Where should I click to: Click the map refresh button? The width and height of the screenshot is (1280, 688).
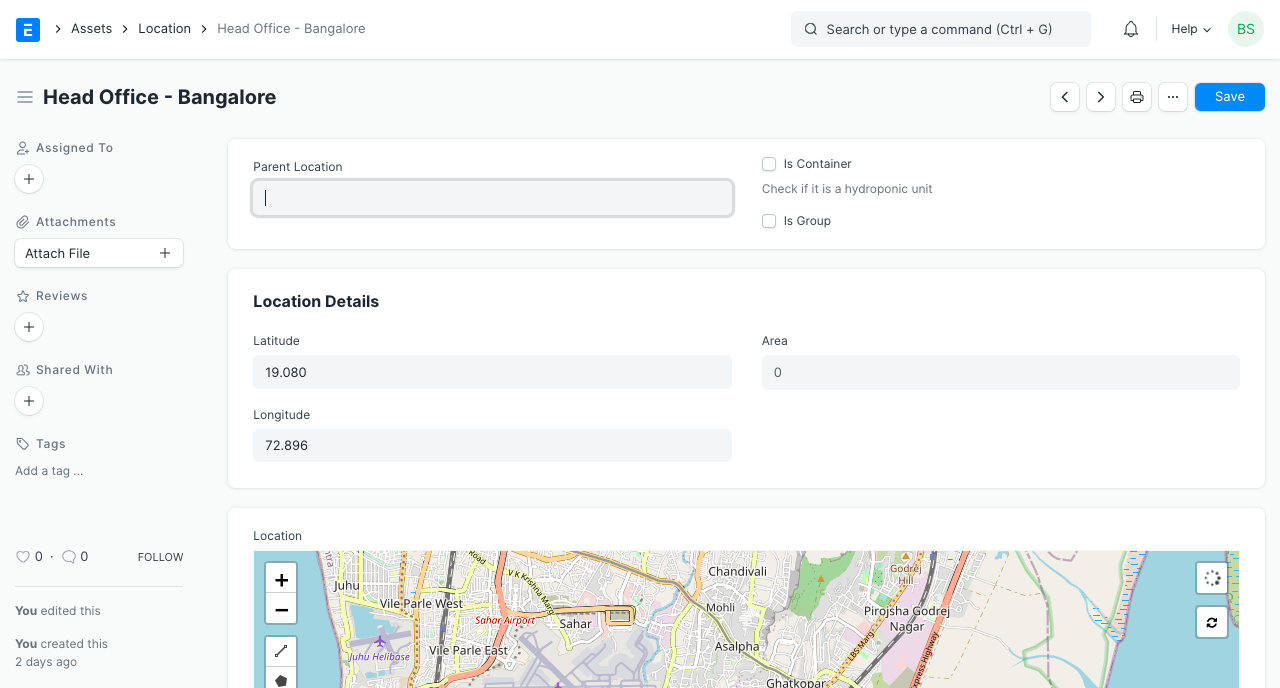[1212, 622]
